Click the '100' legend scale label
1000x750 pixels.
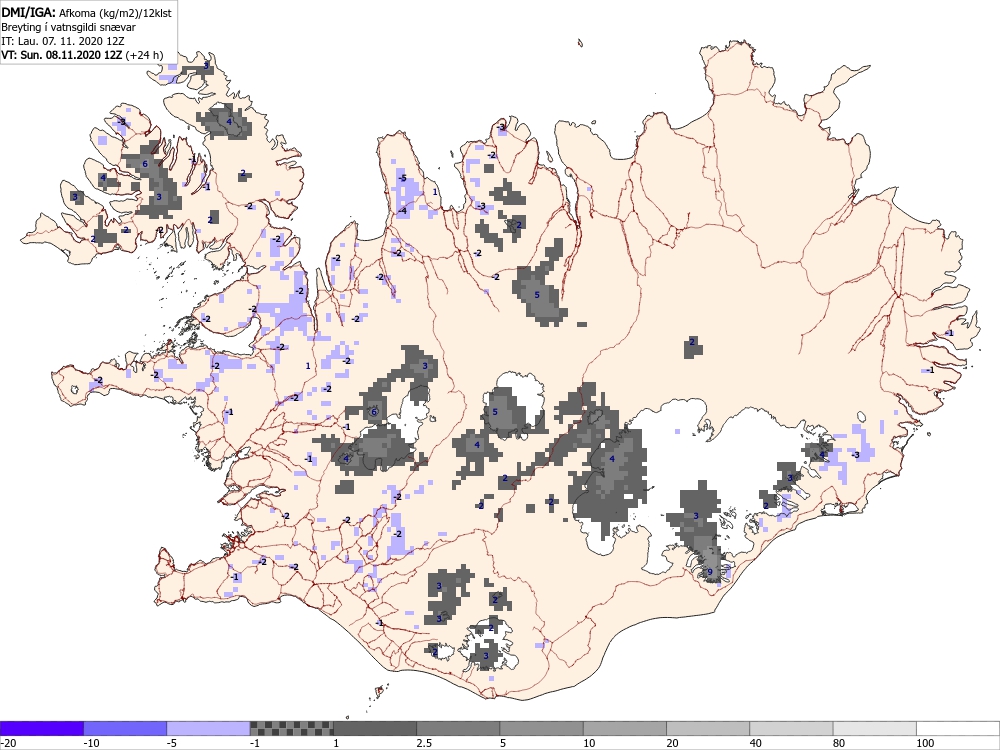click(x=925, y=743)
